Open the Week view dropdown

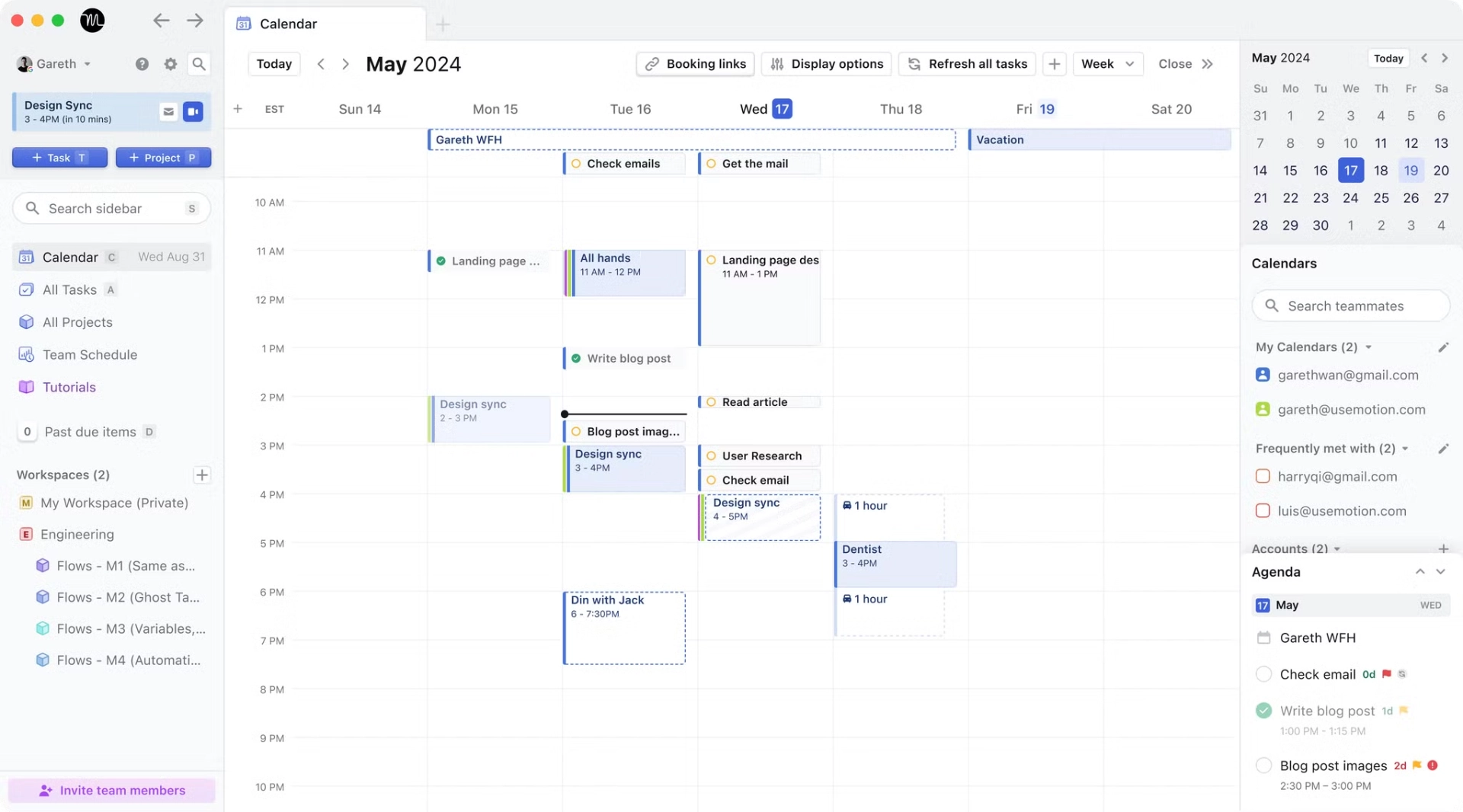point(1108,64)
